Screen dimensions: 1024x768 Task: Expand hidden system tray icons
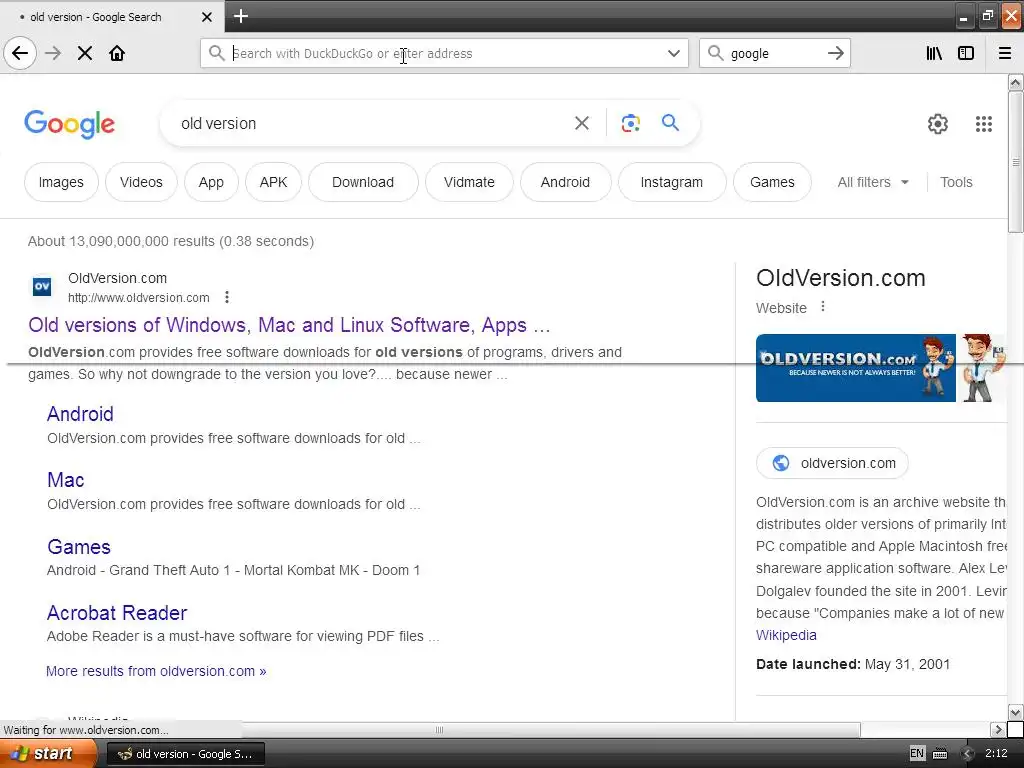967,754
